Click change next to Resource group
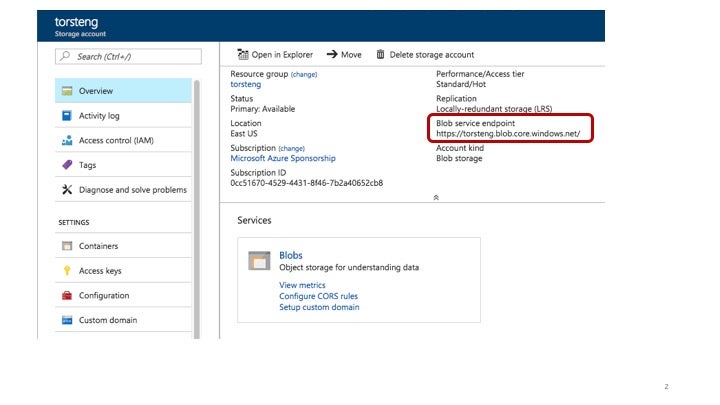 (304, 74)
